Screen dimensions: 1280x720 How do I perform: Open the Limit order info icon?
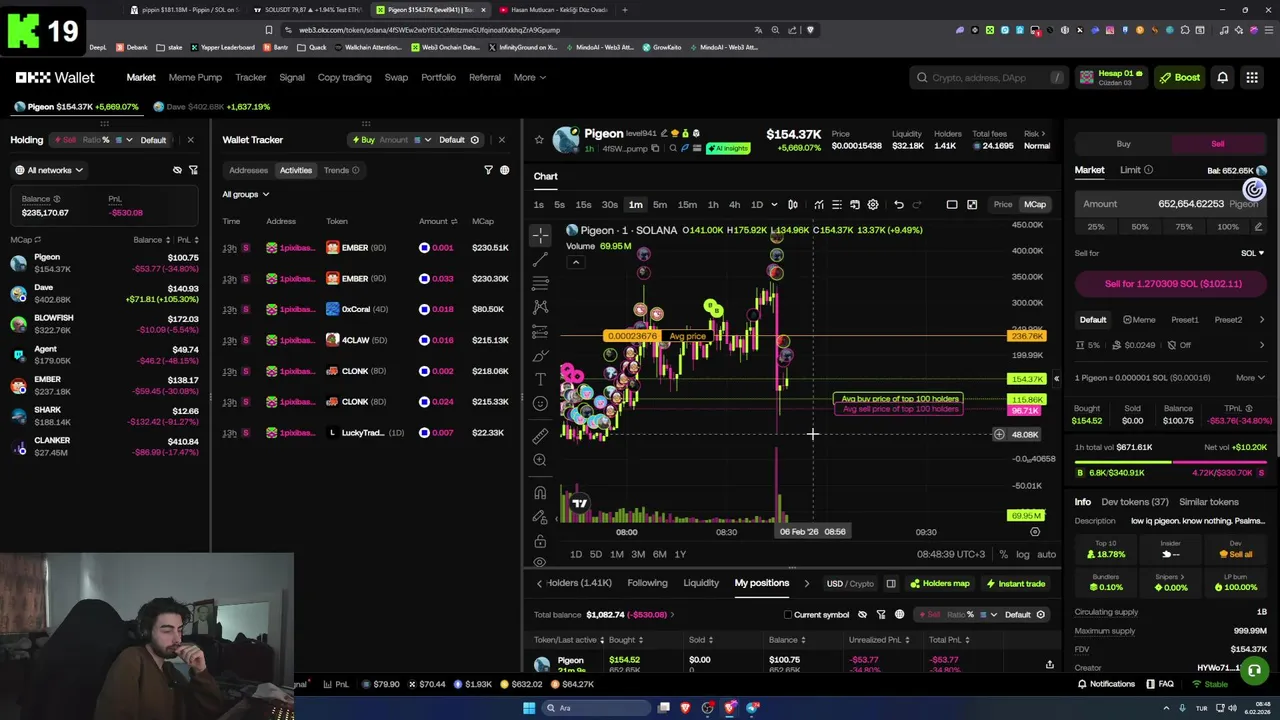(x=1148, y=170)
